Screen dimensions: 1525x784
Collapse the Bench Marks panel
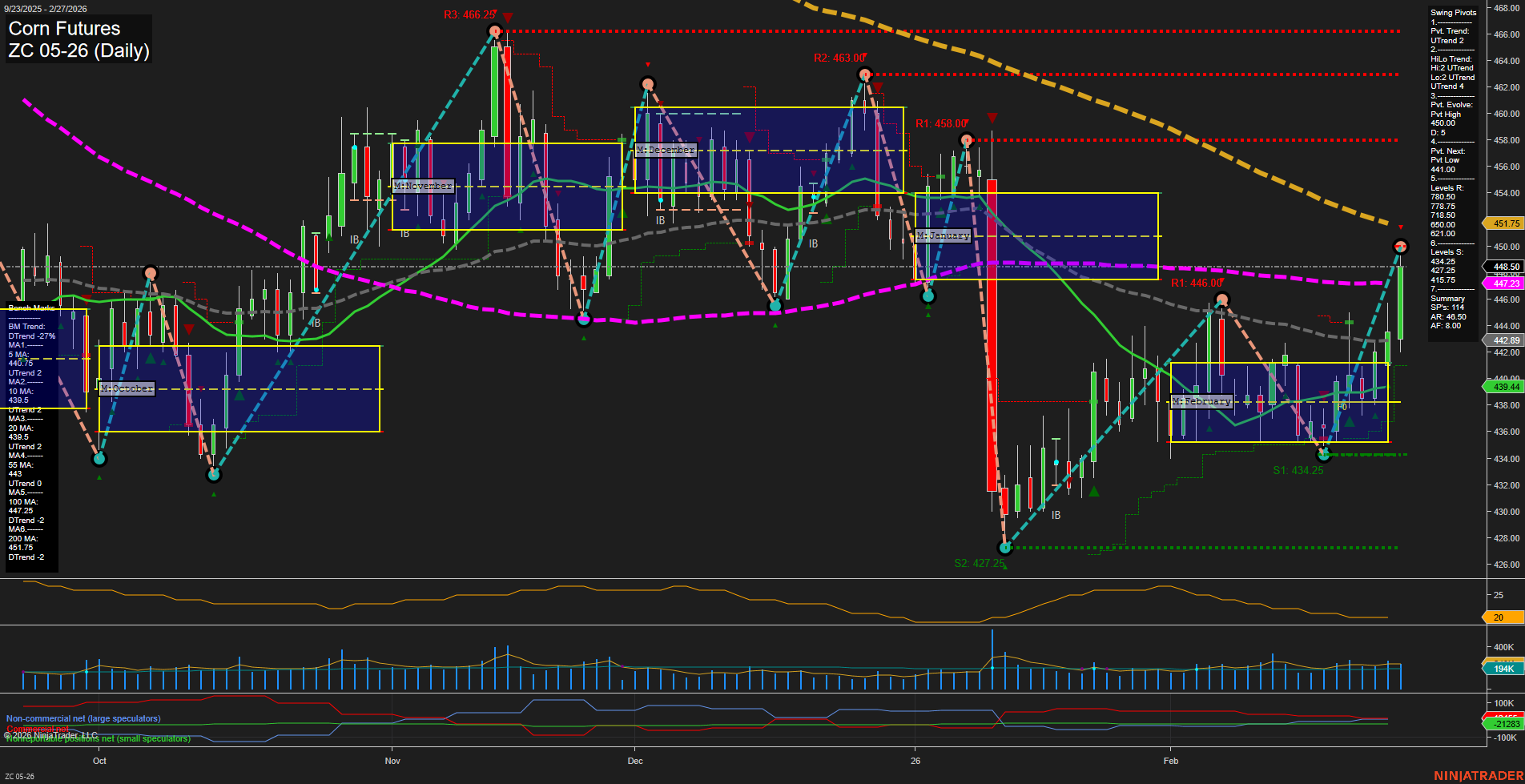[30, 308]
